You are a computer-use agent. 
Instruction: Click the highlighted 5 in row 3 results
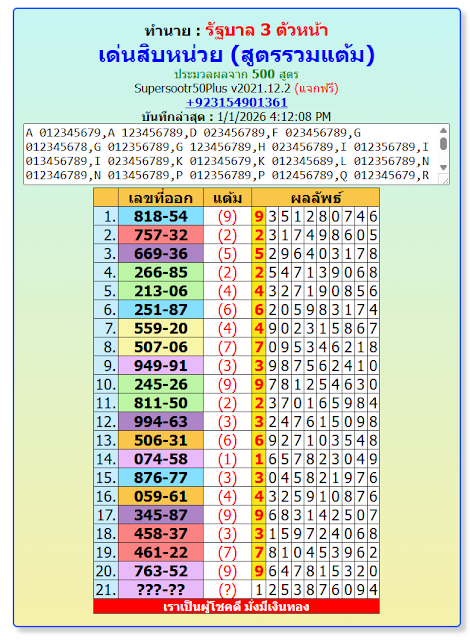259,253
